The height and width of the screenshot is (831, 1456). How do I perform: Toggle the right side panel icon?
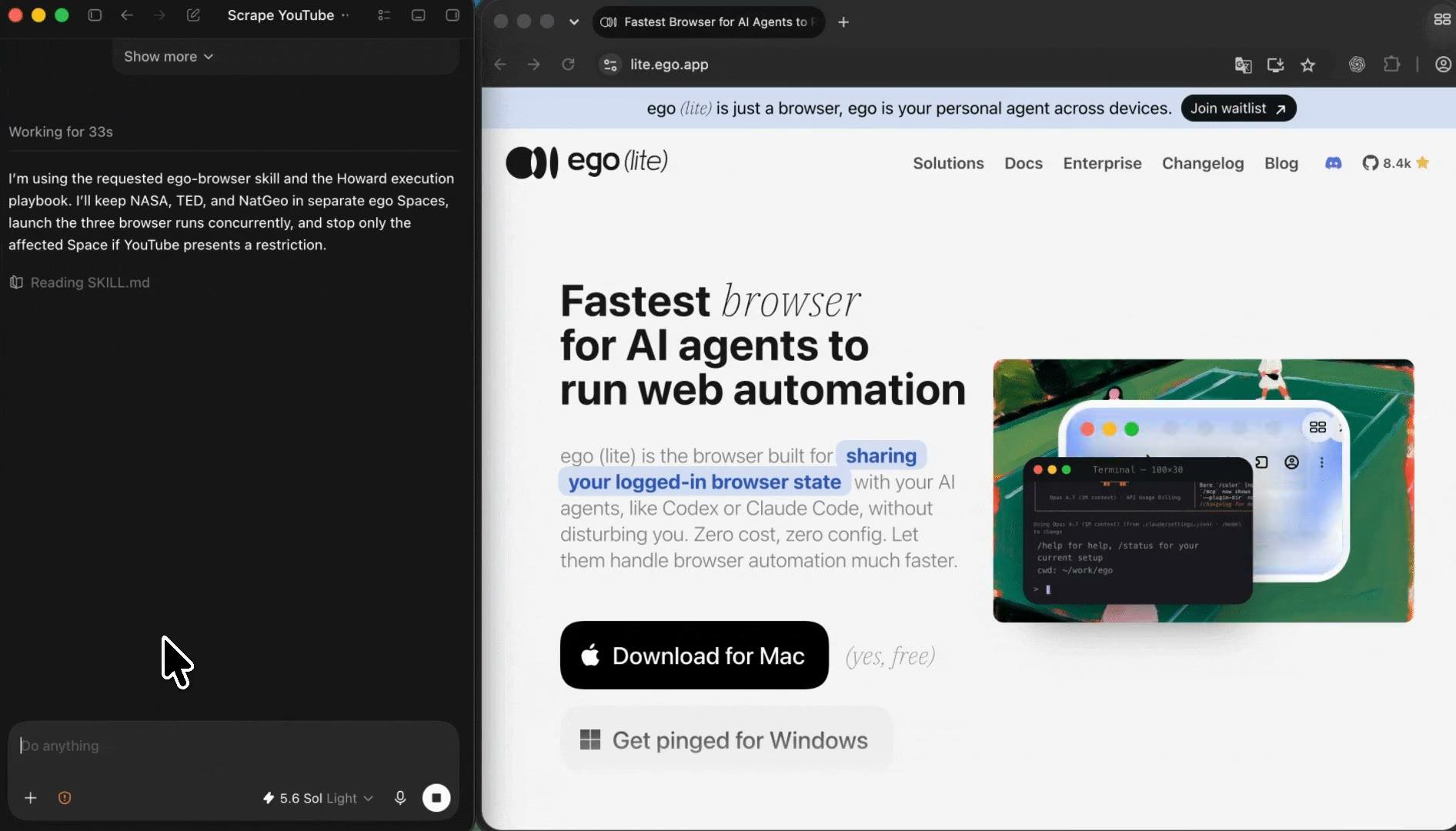(452, 15)
